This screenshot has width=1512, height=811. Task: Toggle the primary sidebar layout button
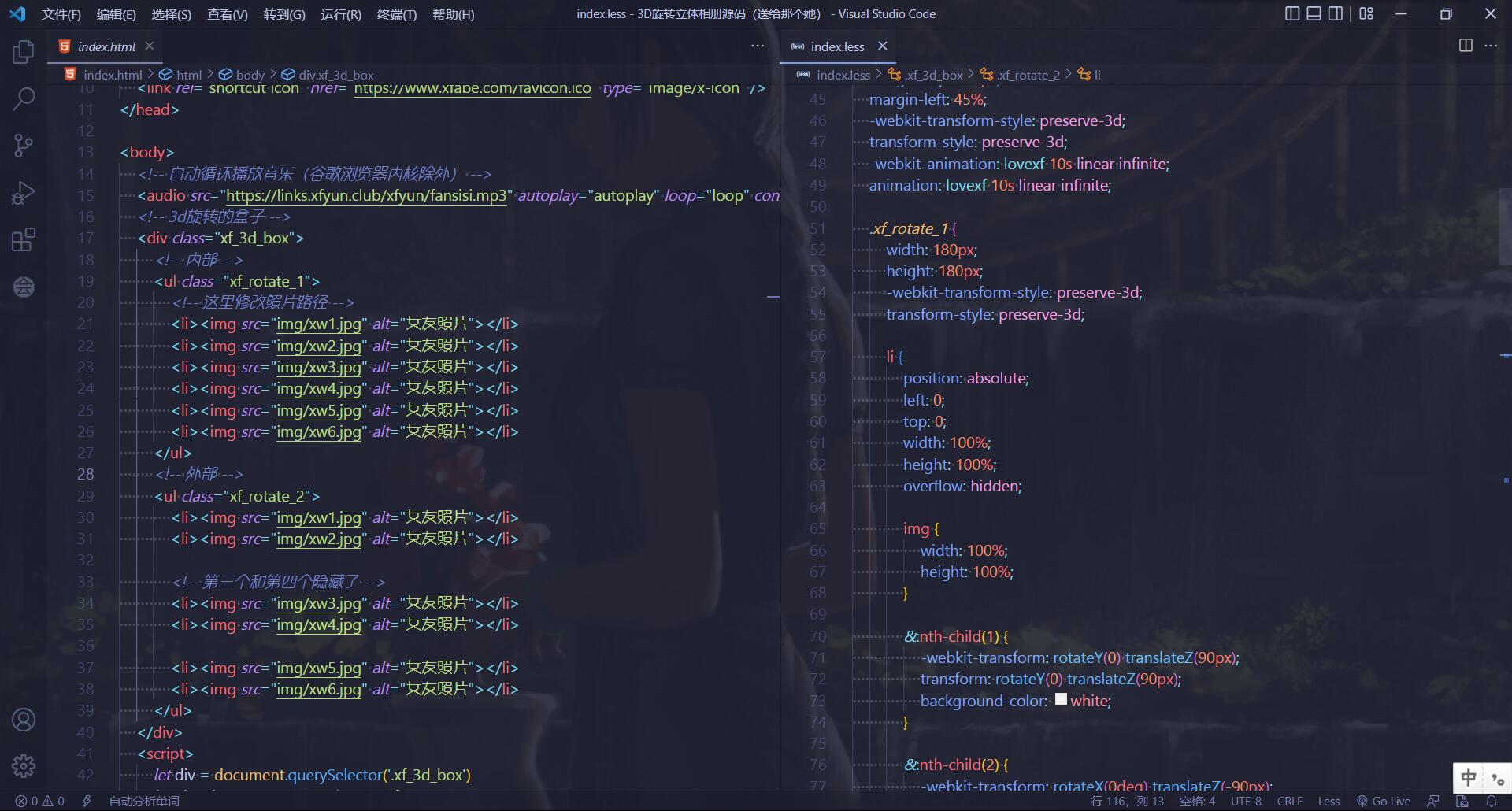[x=1291, y=13]
